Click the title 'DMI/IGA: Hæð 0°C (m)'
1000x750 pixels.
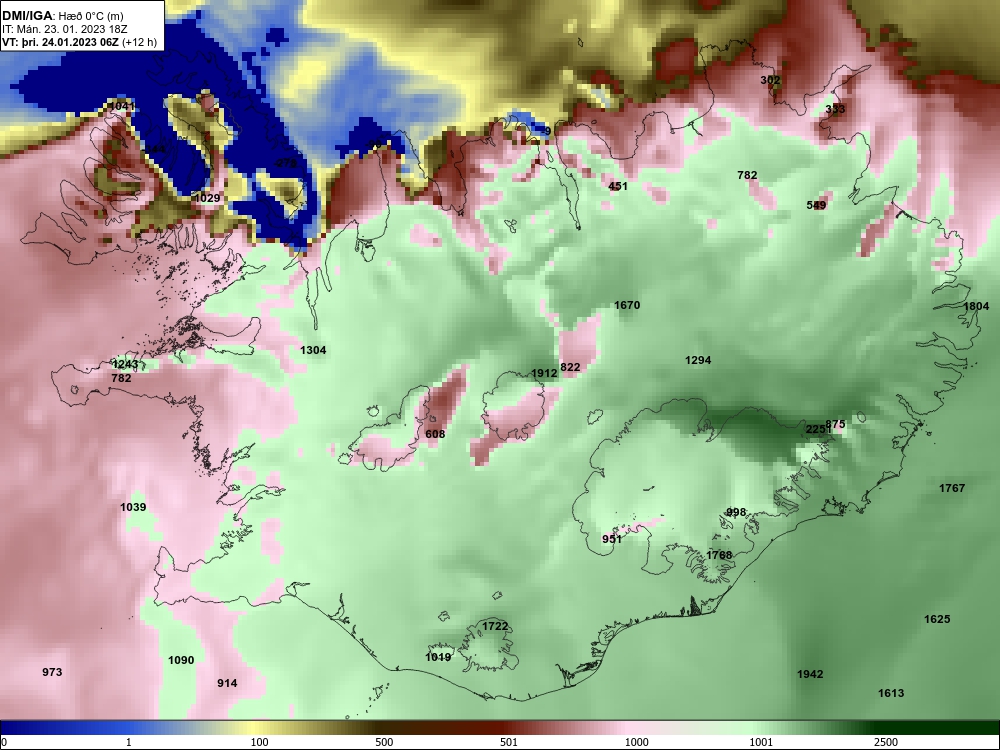62,15
